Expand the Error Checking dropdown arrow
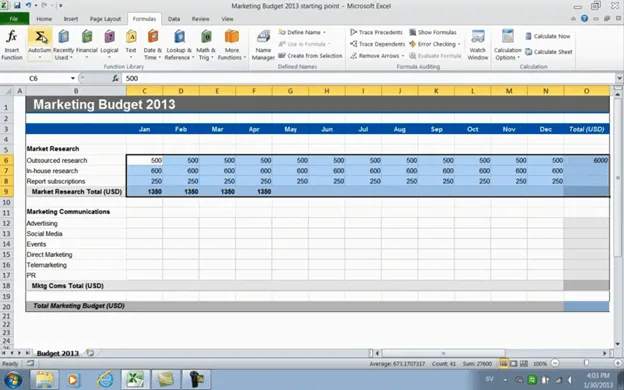The height and width of the screenshot is (390, 624). [x=459, y=44]
